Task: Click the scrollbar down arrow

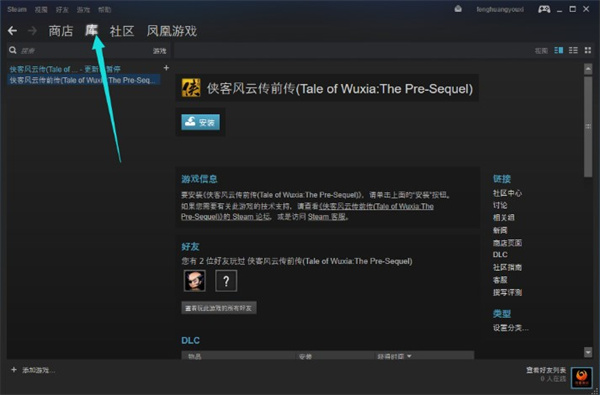Action: click(x=588, y=352)
